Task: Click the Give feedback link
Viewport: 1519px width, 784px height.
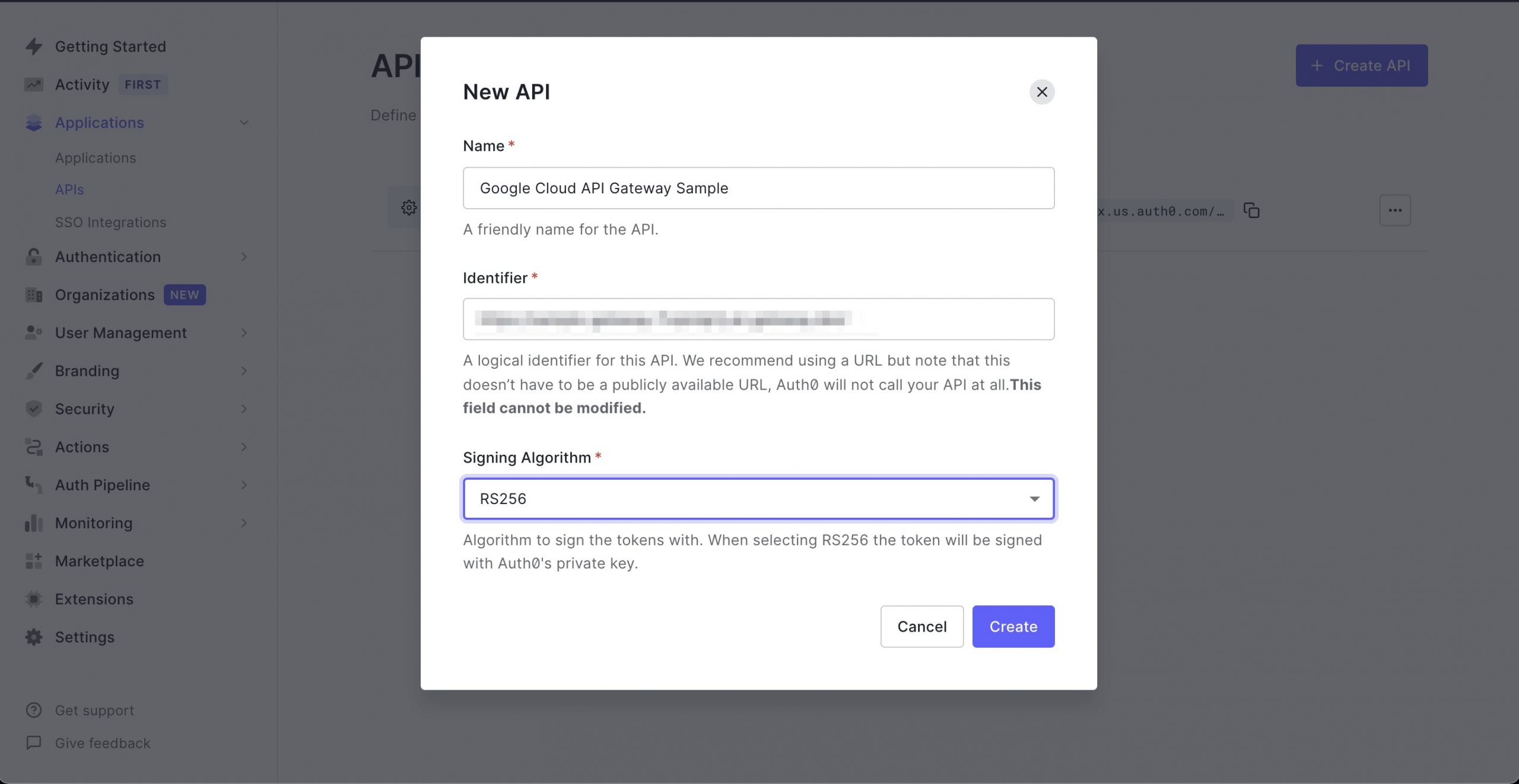Action: pos(102,742)
